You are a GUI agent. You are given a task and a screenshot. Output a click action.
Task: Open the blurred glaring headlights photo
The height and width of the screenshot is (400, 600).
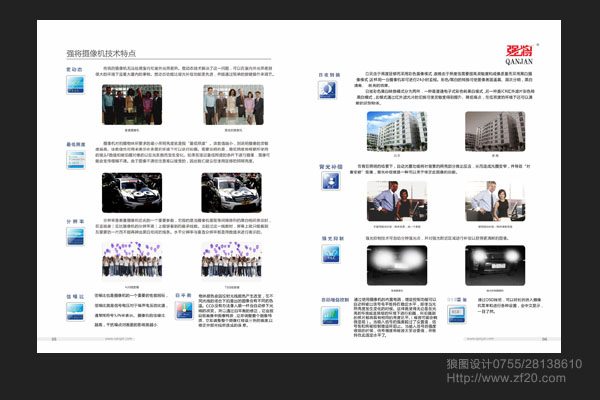[397, 265]
